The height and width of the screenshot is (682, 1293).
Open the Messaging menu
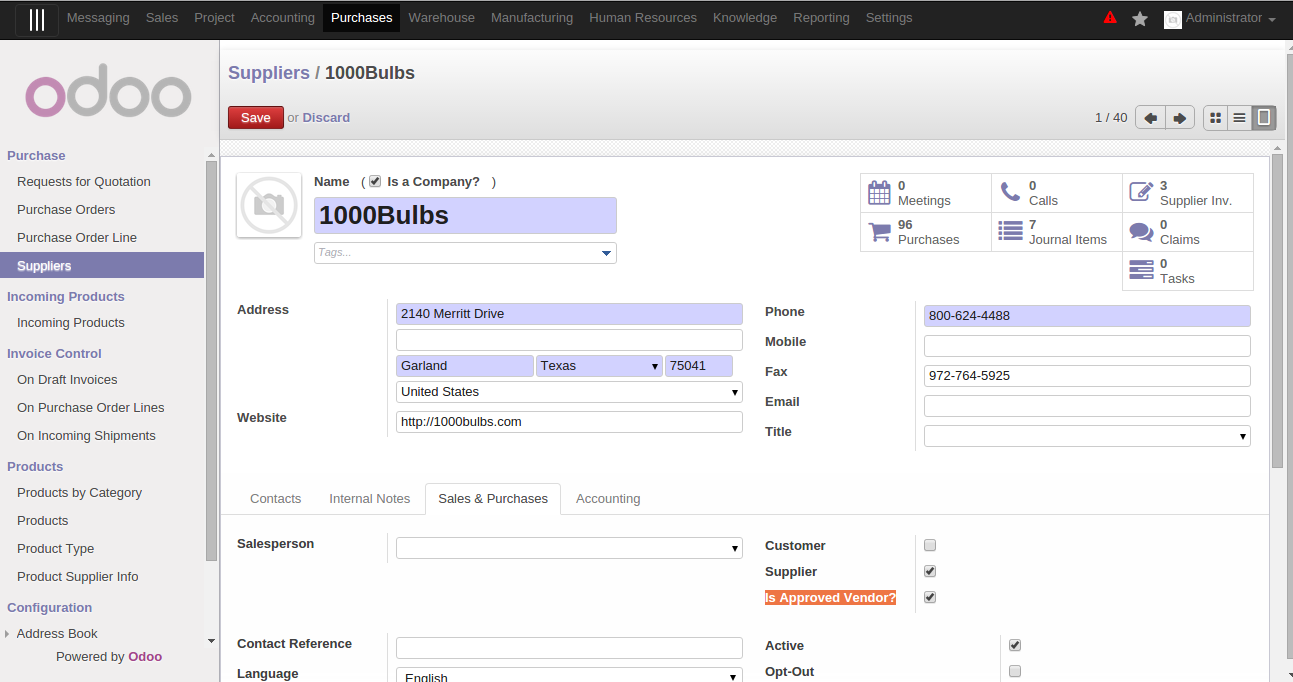click(98, 18)
